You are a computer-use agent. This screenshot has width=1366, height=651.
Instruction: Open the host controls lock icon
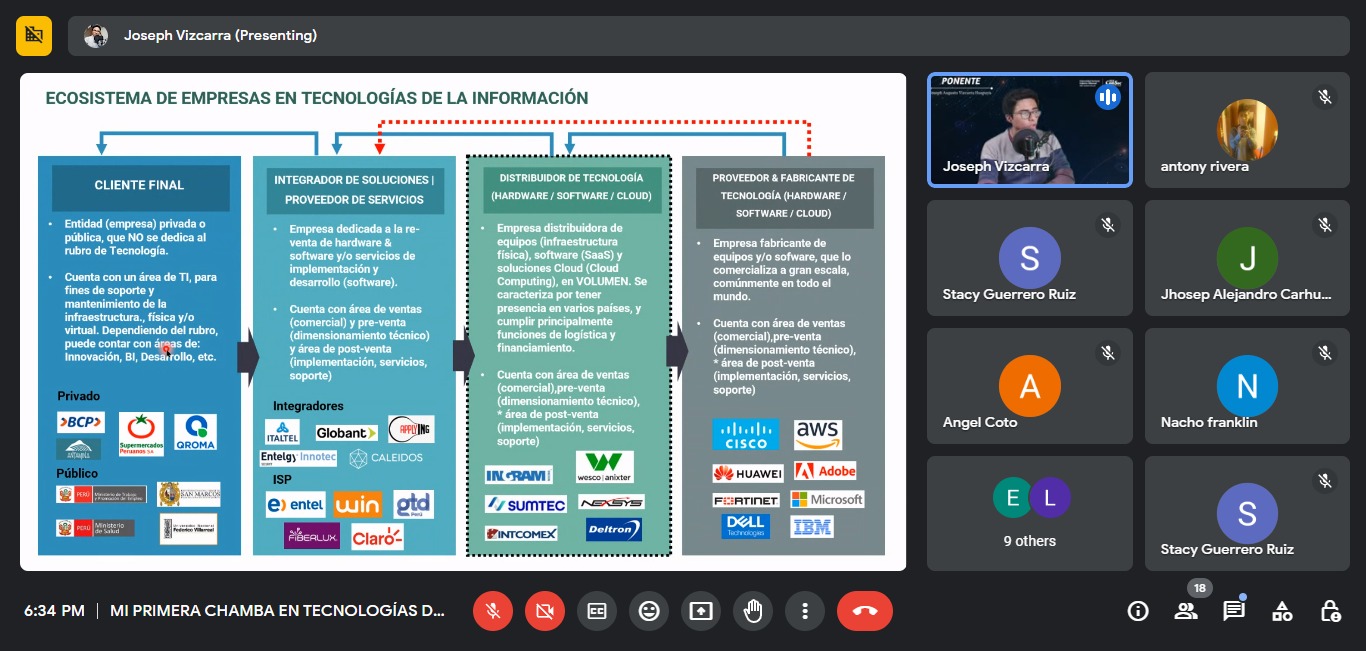coord(1330,611)
